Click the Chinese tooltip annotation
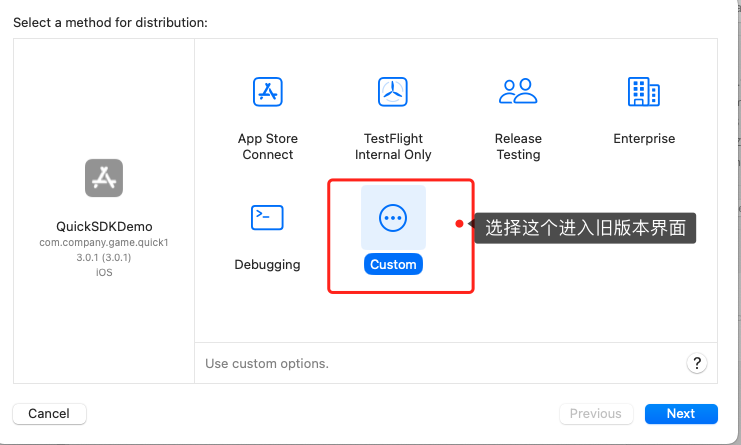Viewport: 741px width, 445px height. (x=585, y=228)
